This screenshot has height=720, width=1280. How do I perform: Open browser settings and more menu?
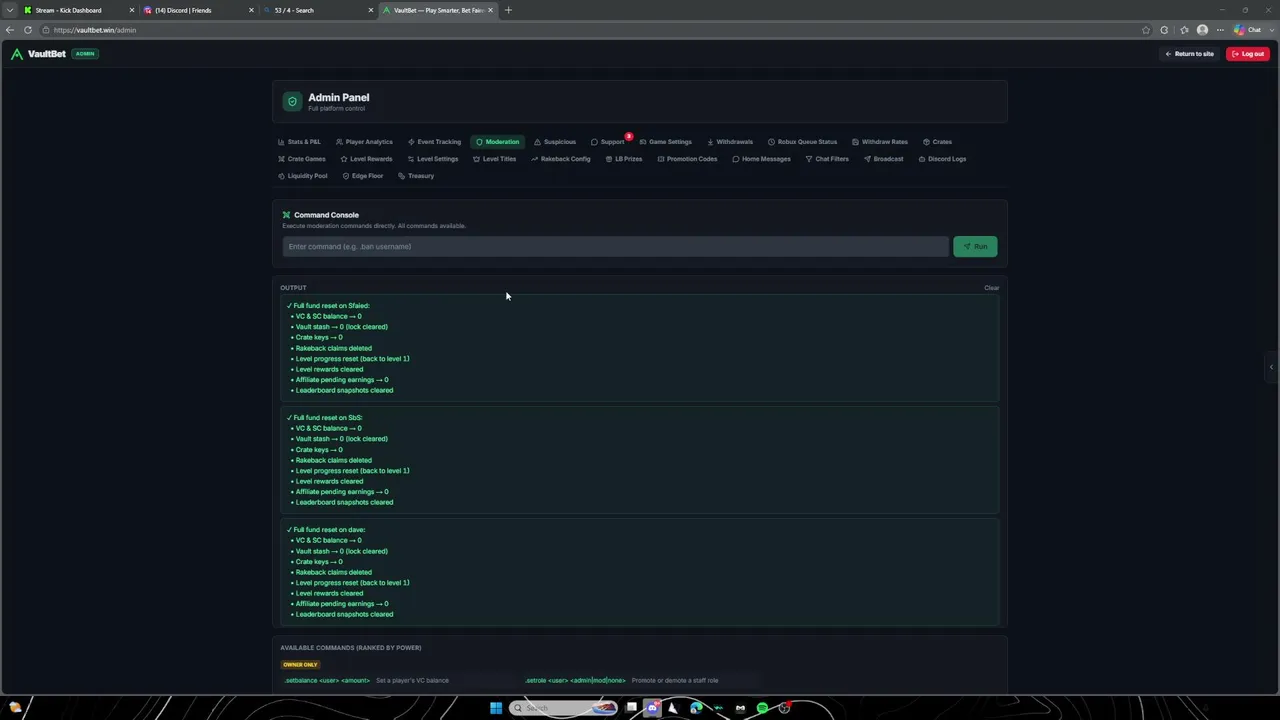[x=1220, y=30]
